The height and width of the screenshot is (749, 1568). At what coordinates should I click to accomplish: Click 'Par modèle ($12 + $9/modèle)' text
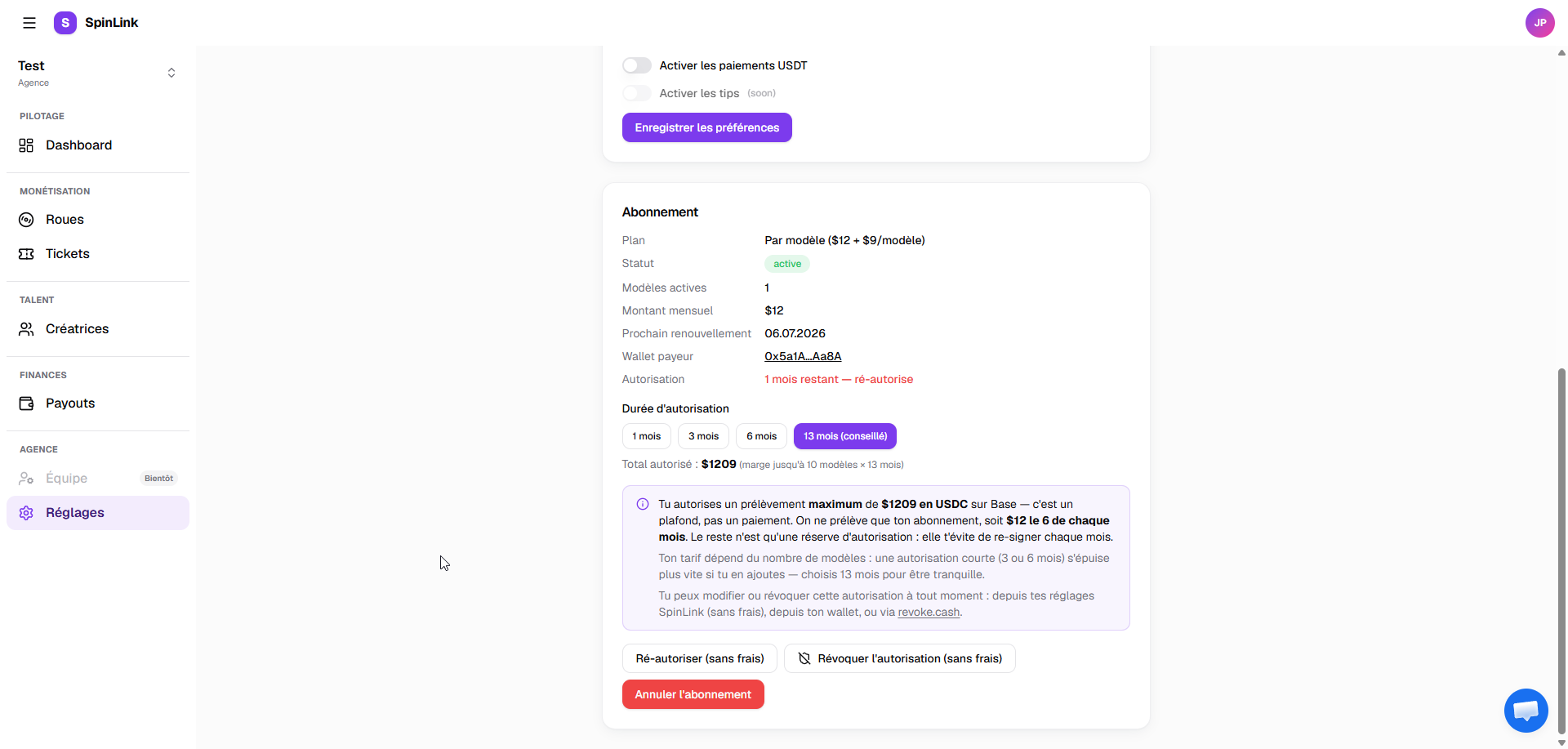tap(844, 240)
